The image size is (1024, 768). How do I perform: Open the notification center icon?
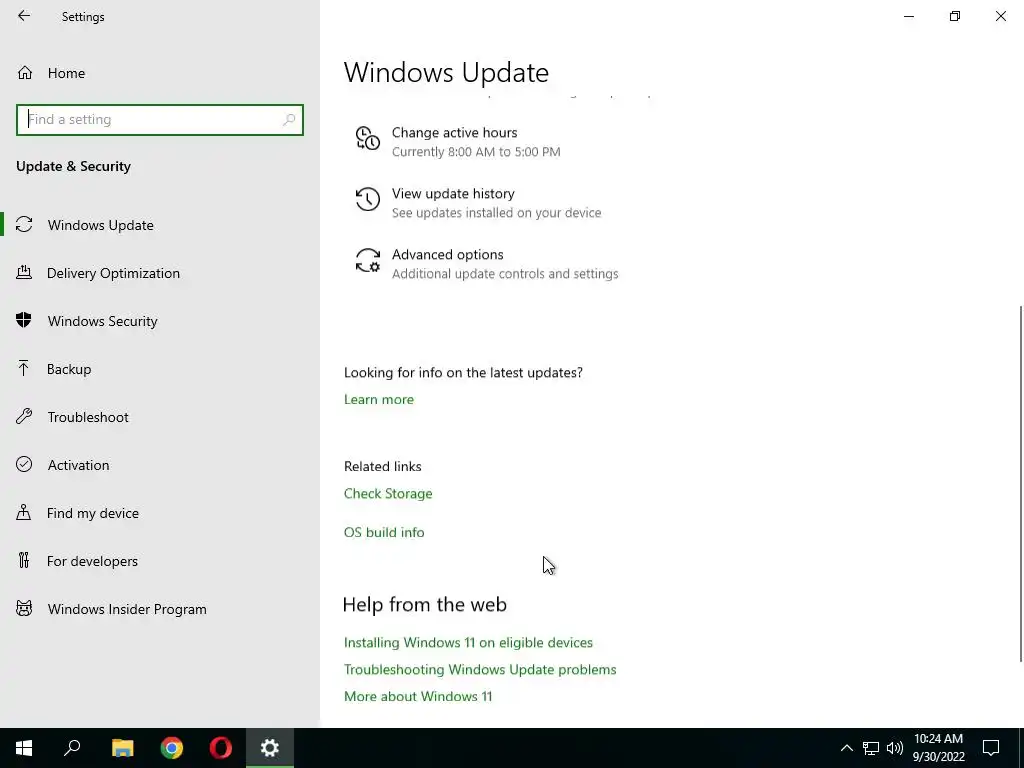(991, 748)
